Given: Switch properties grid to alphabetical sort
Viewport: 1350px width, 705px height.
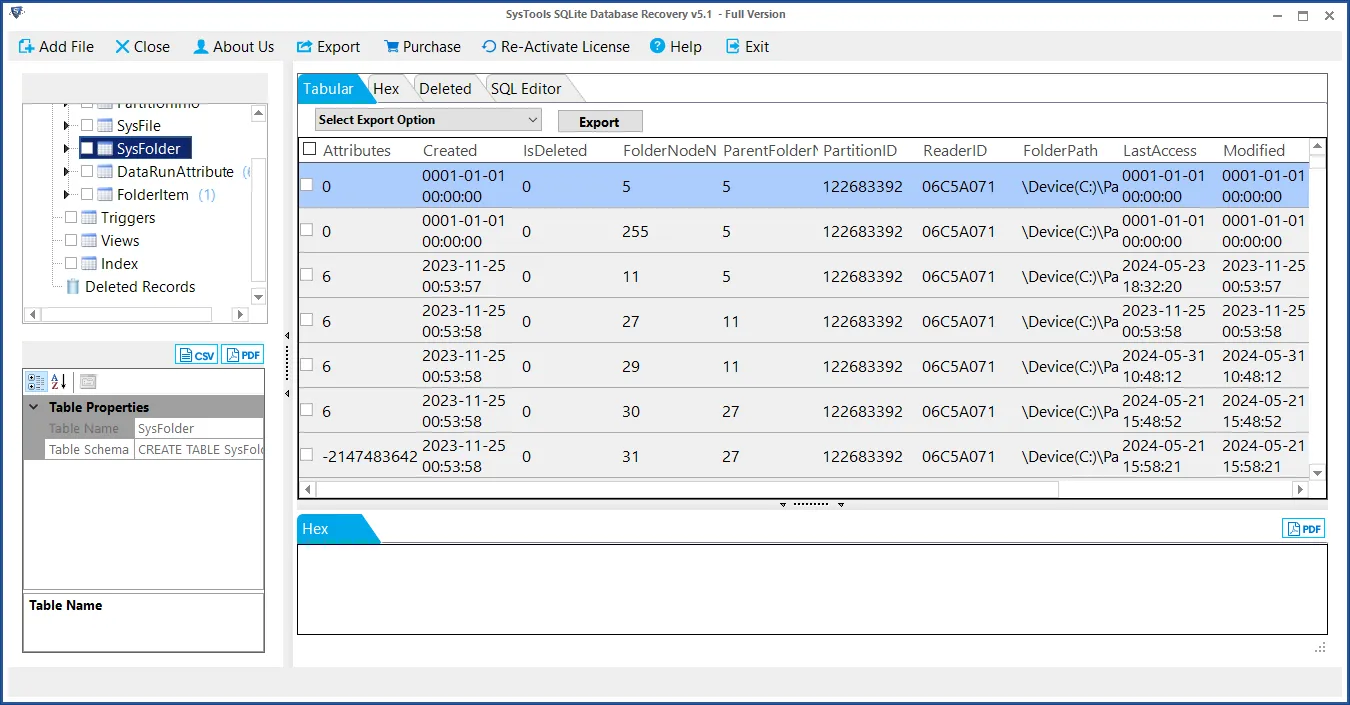Looking at the screenshot, I should (x=59, y=381).
